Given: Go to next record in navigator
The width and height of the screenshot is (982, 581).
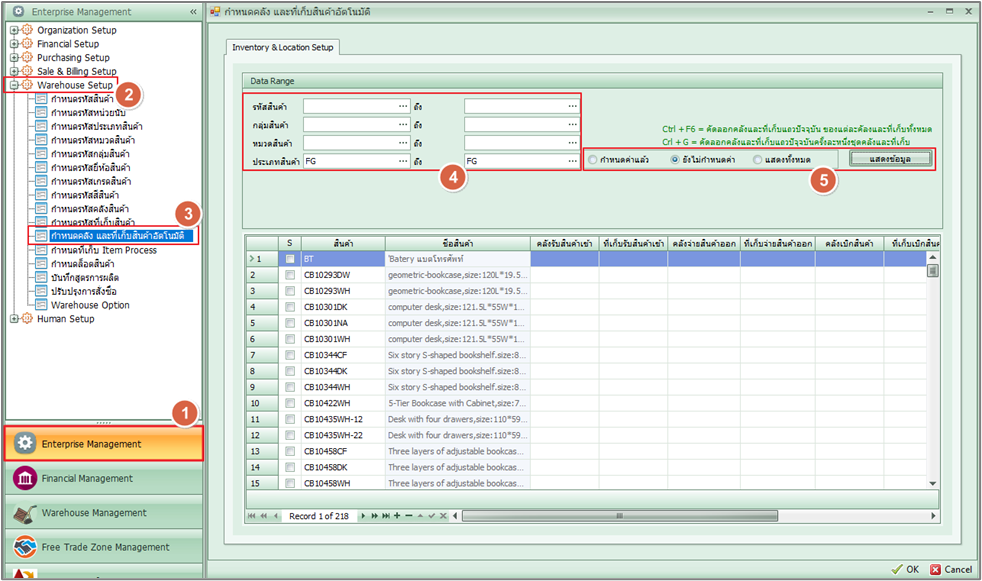Looking at the screenshot, I should 363,516.
